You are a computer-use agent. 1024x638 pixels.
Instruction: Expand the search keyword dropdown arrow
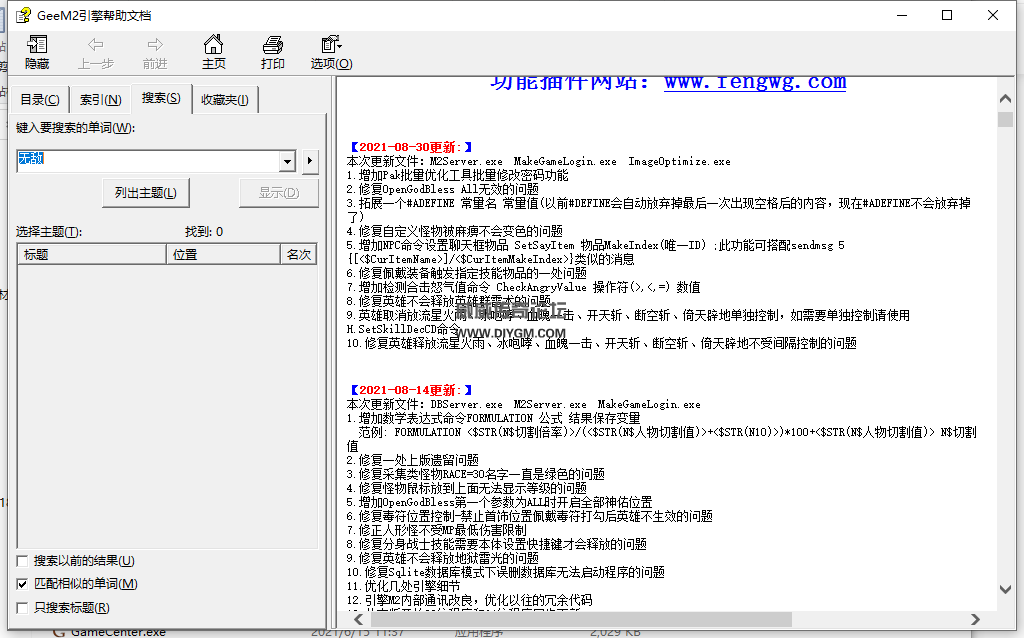(287, 161)
